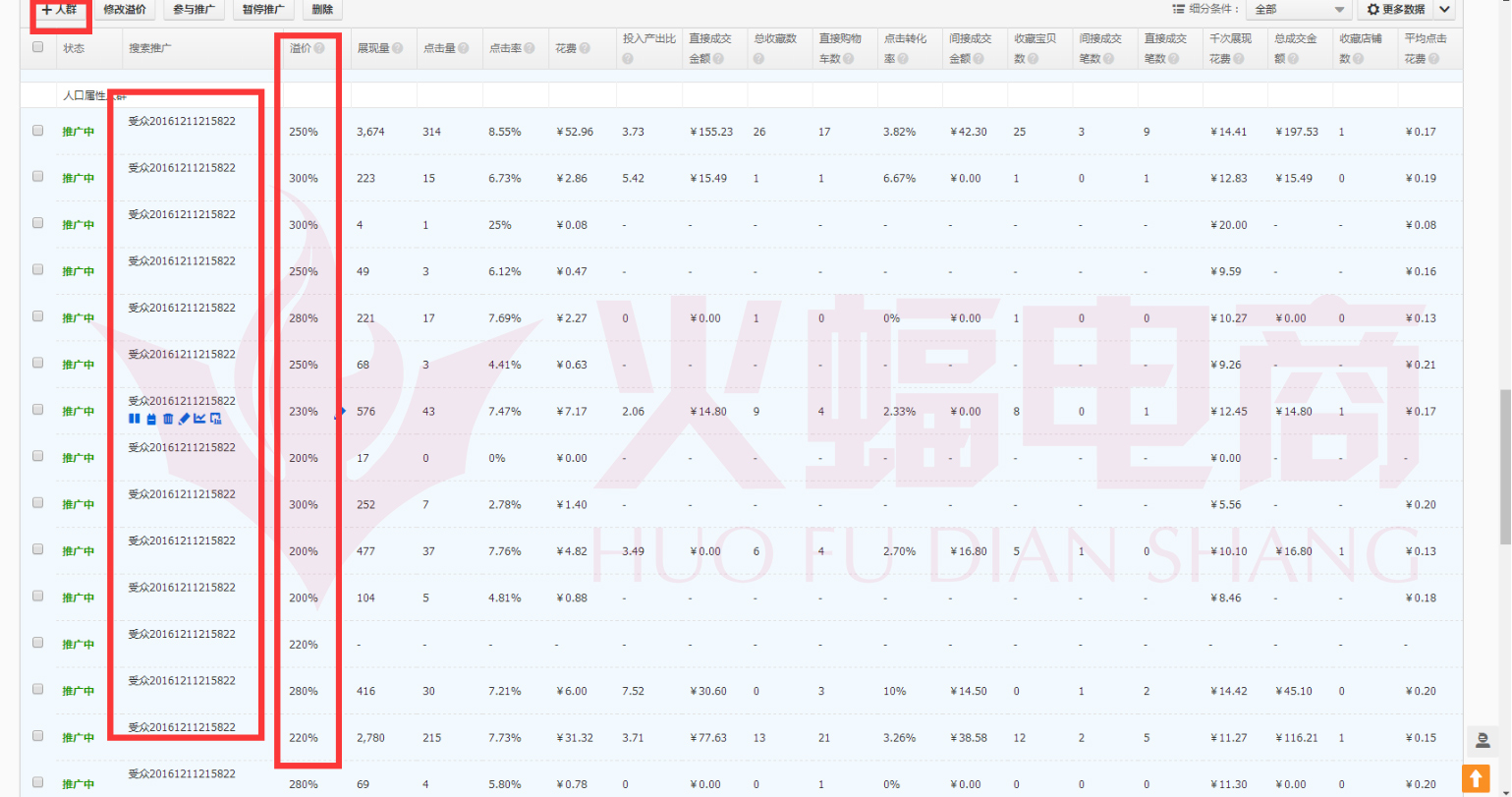Click the ¥155.23 direct sales amount

(711, 132)
